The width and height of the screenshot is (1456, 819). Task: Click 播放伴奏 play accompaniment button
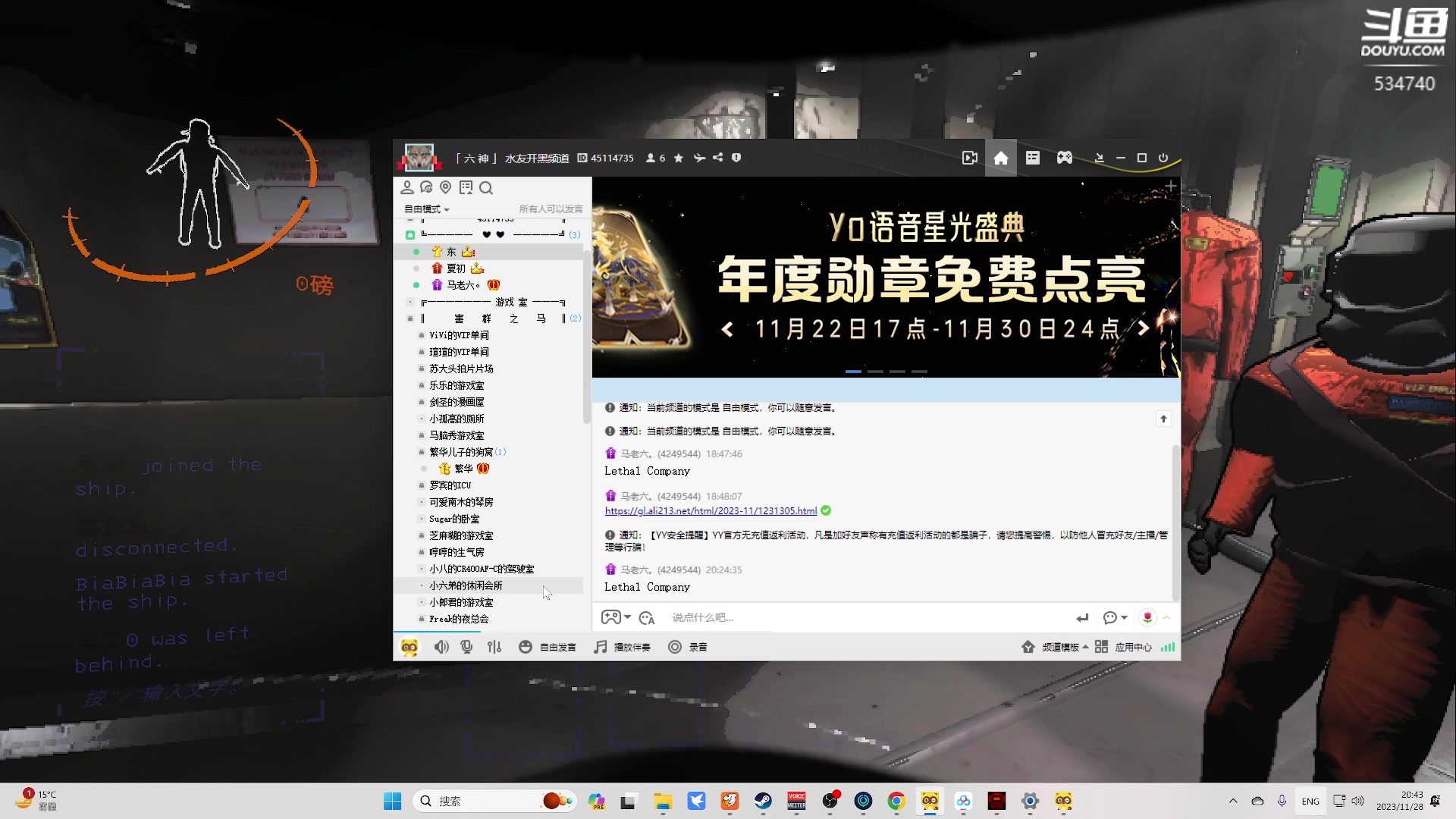pyautogui.click(x=622, y=647)
